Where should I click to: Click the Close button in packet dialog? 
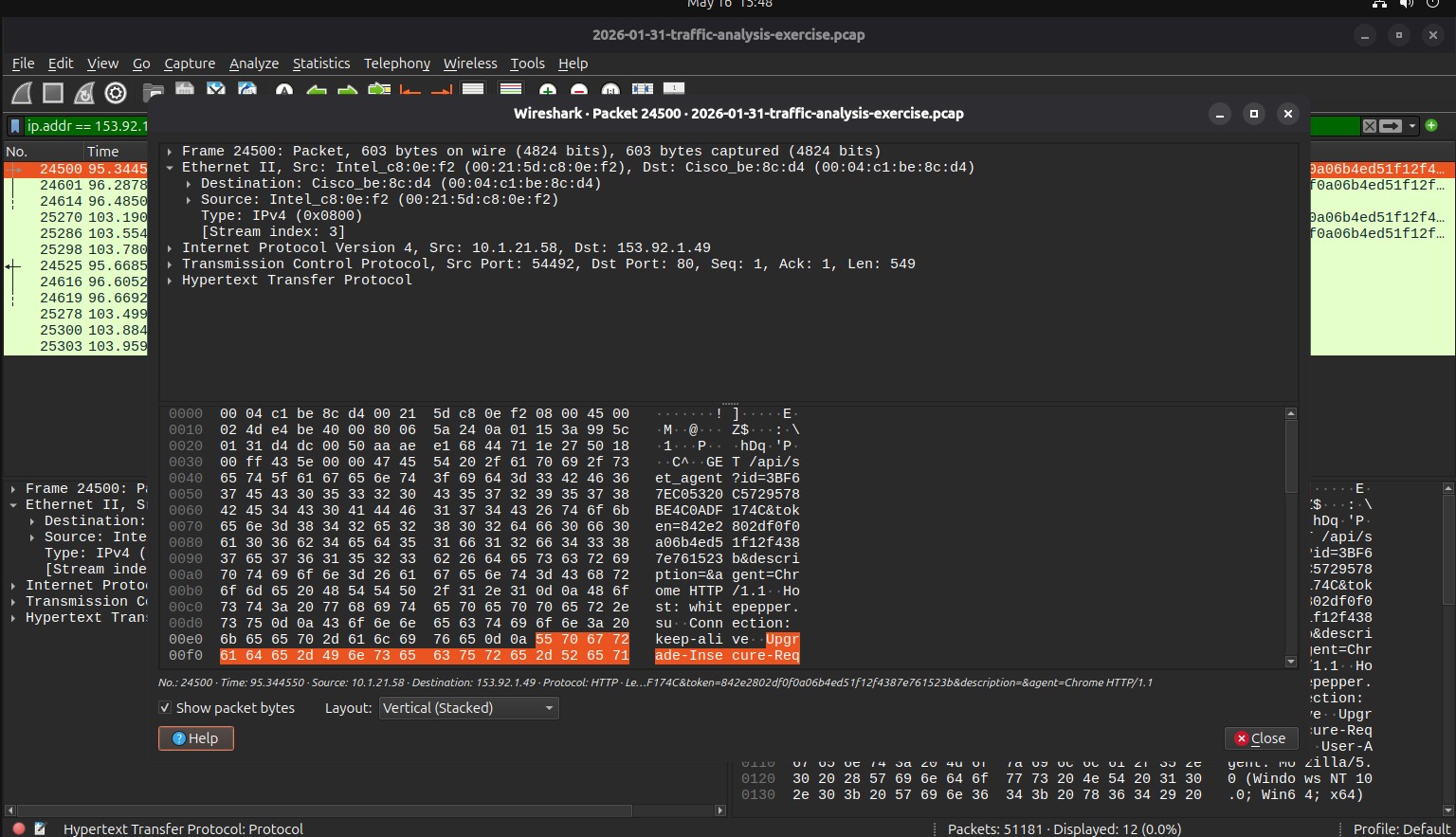coord(1261,738)
